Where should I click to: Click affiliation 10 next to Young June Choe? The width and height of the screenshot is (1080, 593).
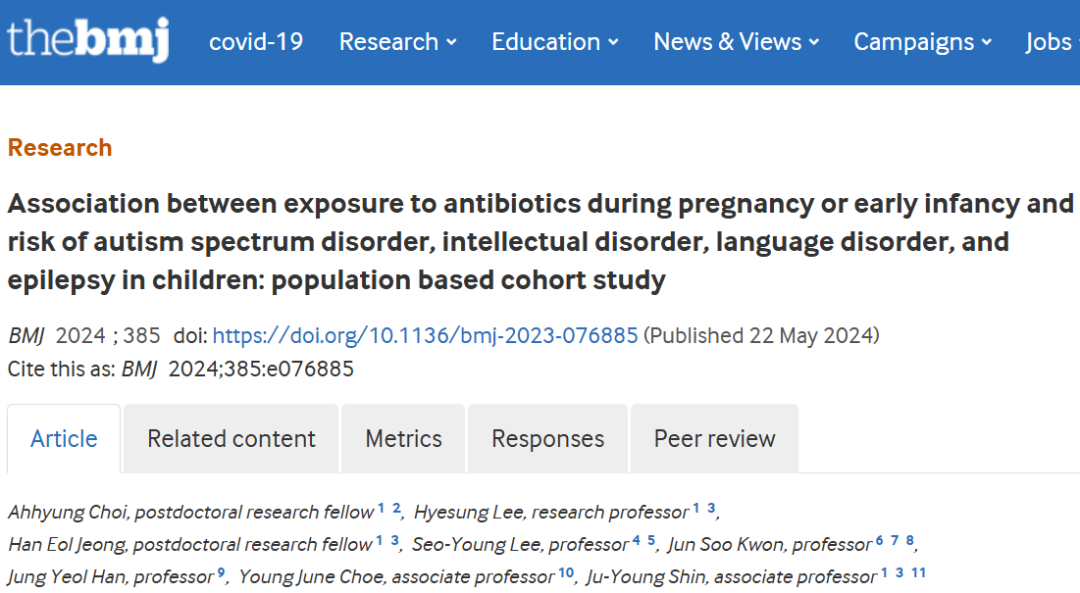[566, 572]
